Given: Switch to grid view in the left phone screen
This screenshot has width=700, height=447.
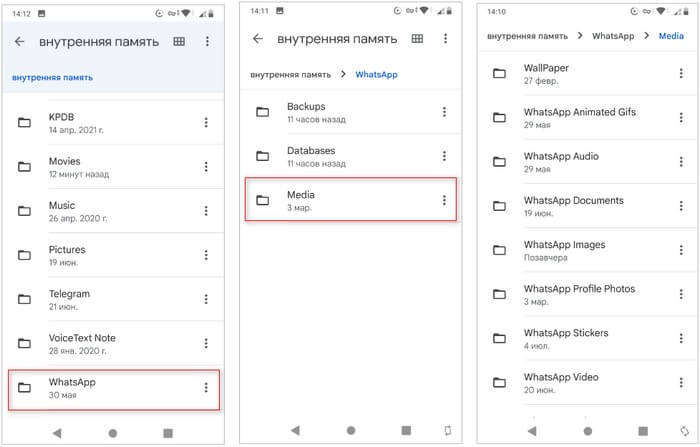Looking at the screenshot, I should tap(179, 42).
